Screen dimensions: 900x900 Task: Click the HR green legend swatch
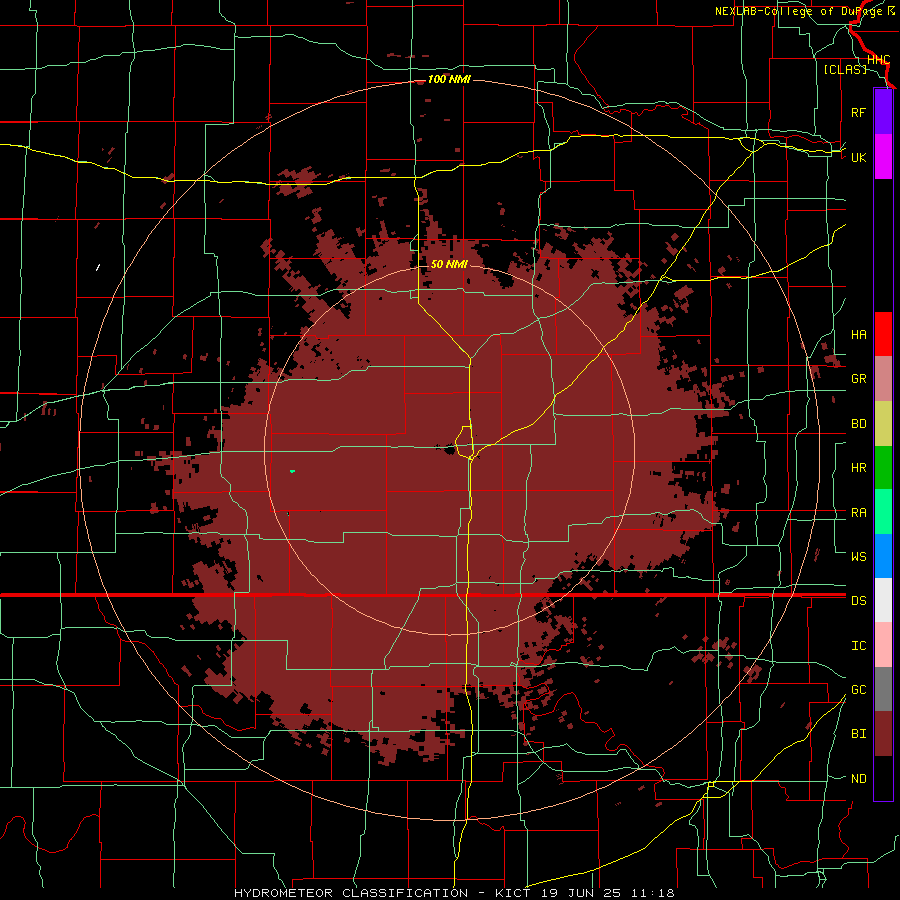[x=883, y=468]
